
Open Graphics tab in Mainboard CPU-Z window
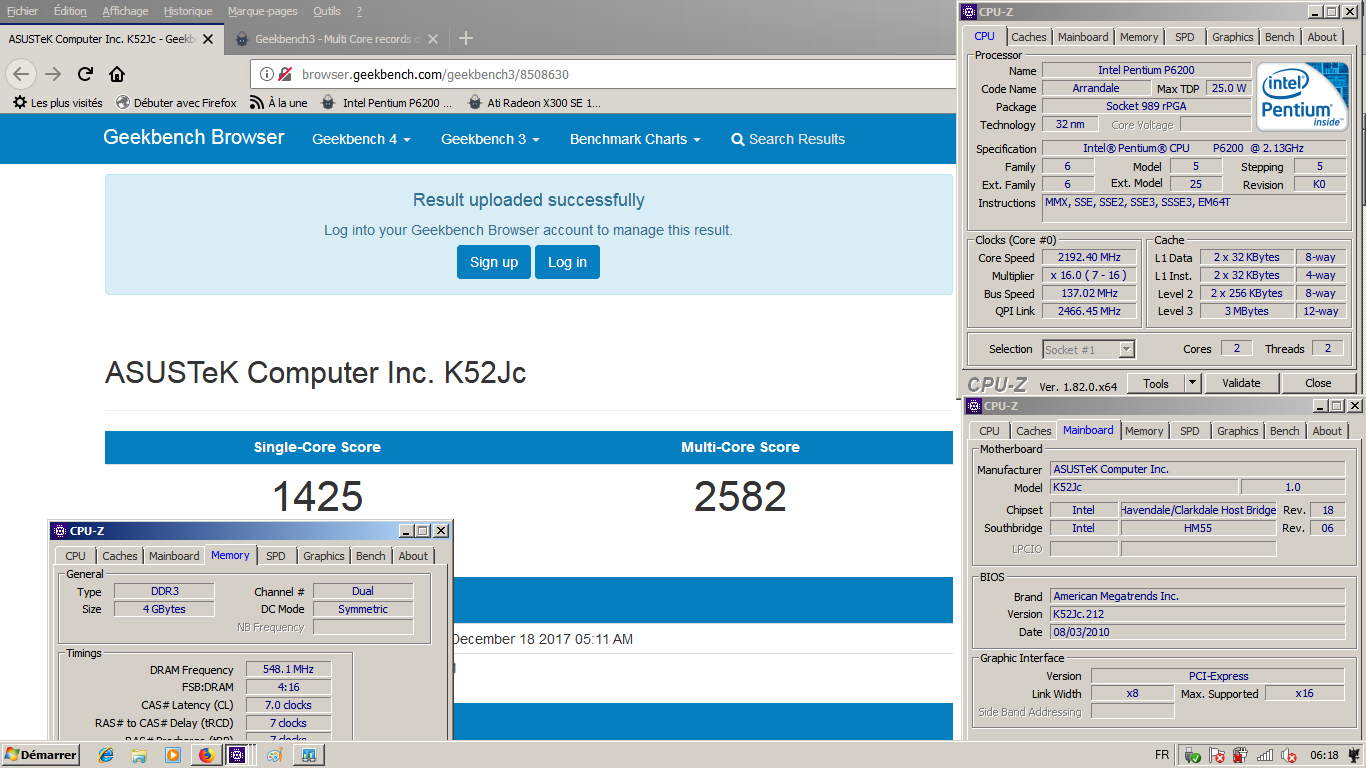pos(1237,431)
